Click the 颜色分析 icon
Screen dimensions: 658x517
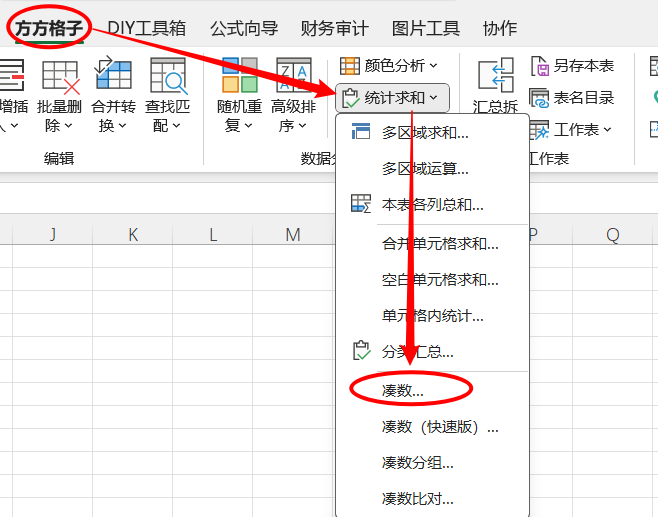coord(350,66)
